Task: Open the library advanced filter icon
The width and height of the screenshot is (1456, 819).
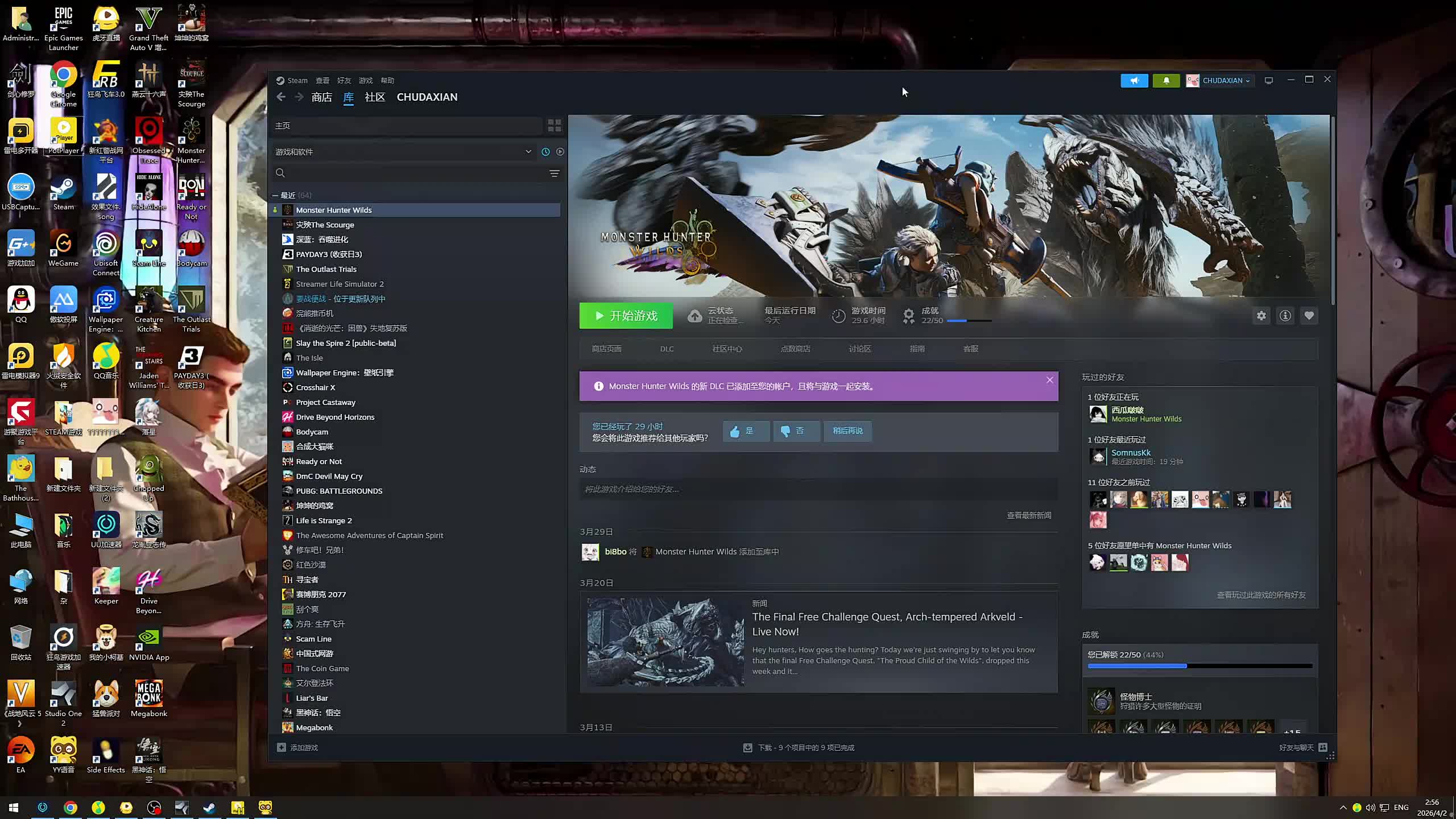Action: (x=554, y=173)
